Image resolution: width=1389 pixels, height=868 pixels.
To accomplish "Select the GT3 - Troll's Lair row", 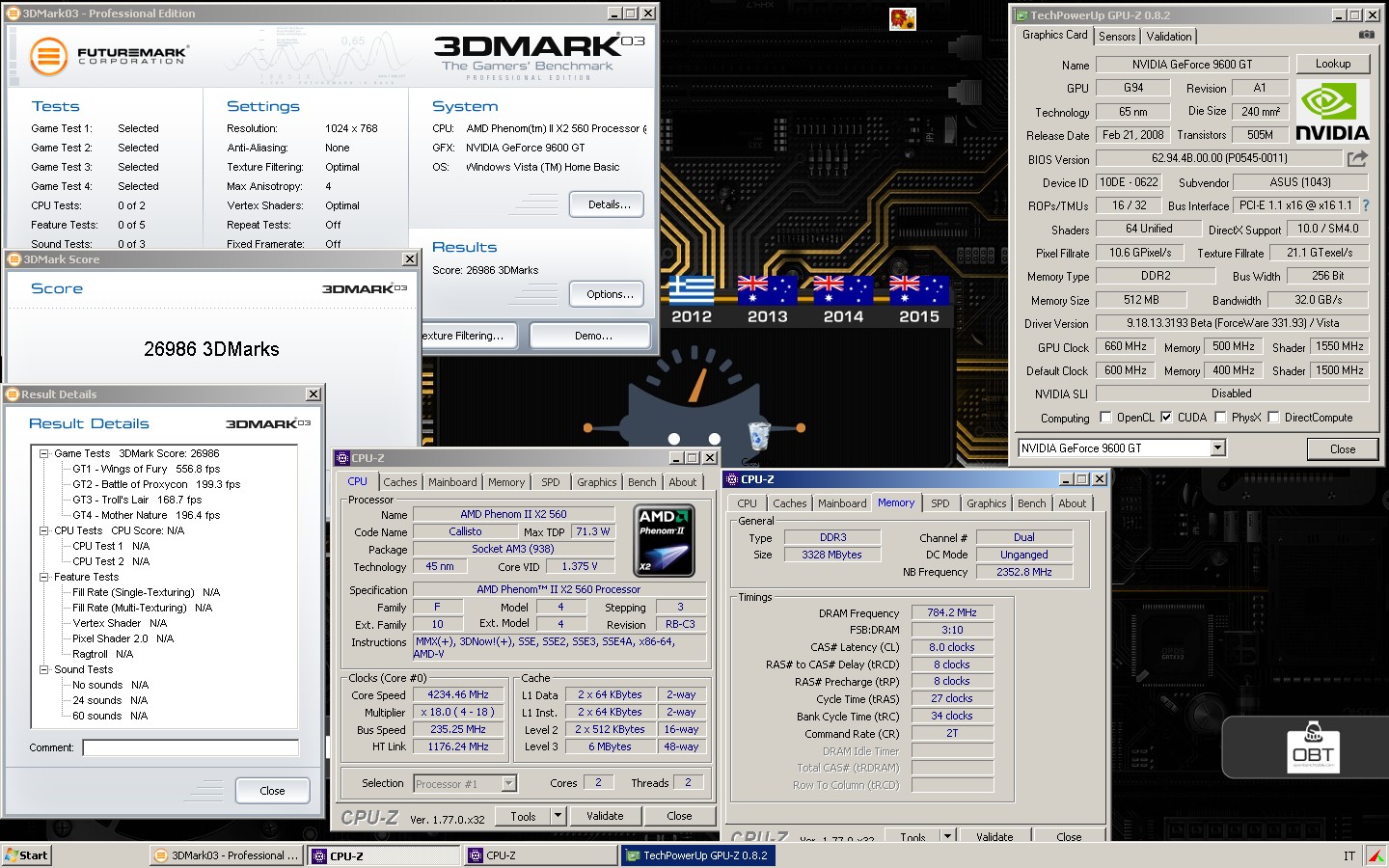I will pyautogui.click(x=137, y=500).
